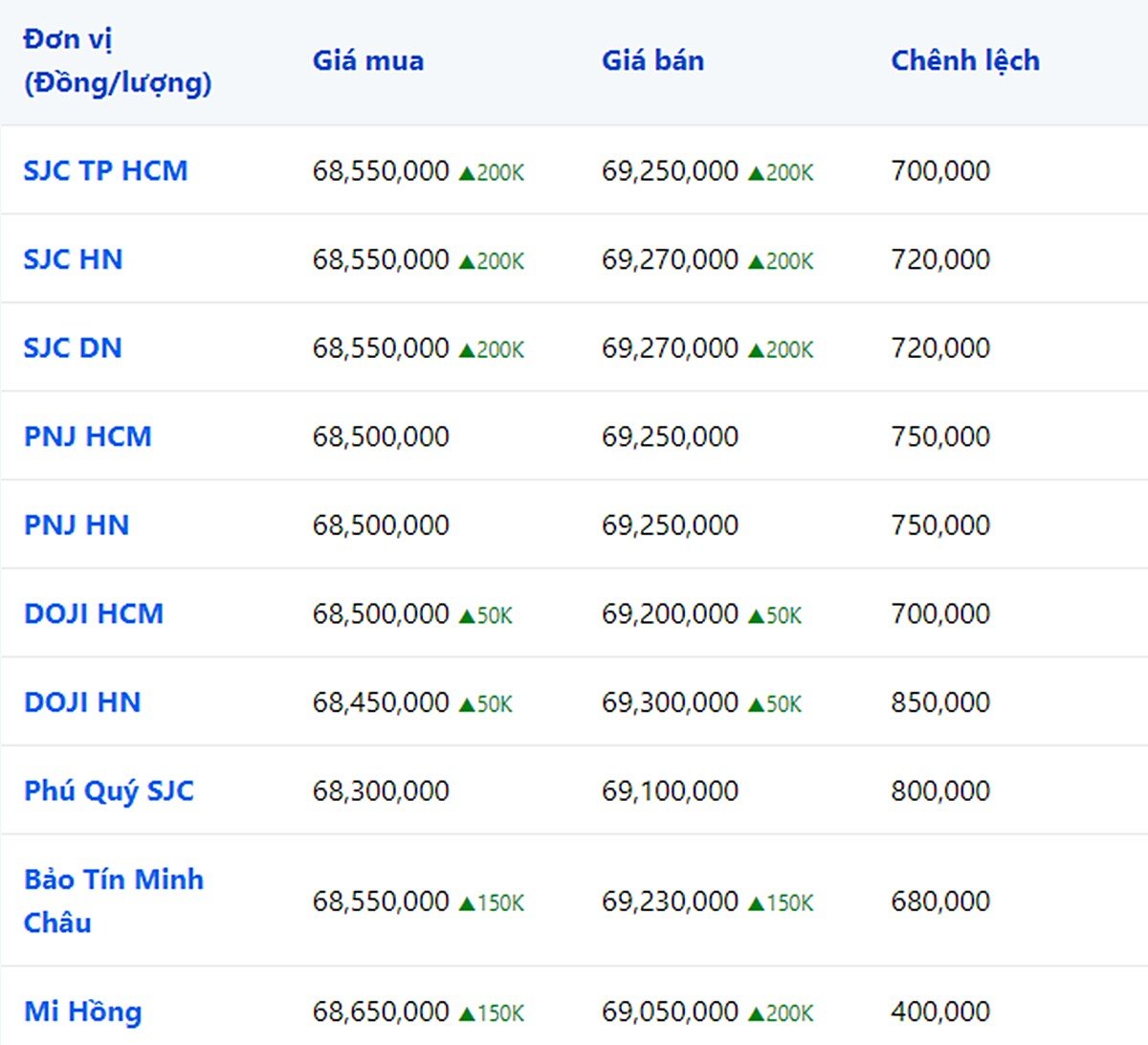Select Mi Hồng sell price 69,050,000
The width and height of the screenshot is (1148, 1045).
670,1012
